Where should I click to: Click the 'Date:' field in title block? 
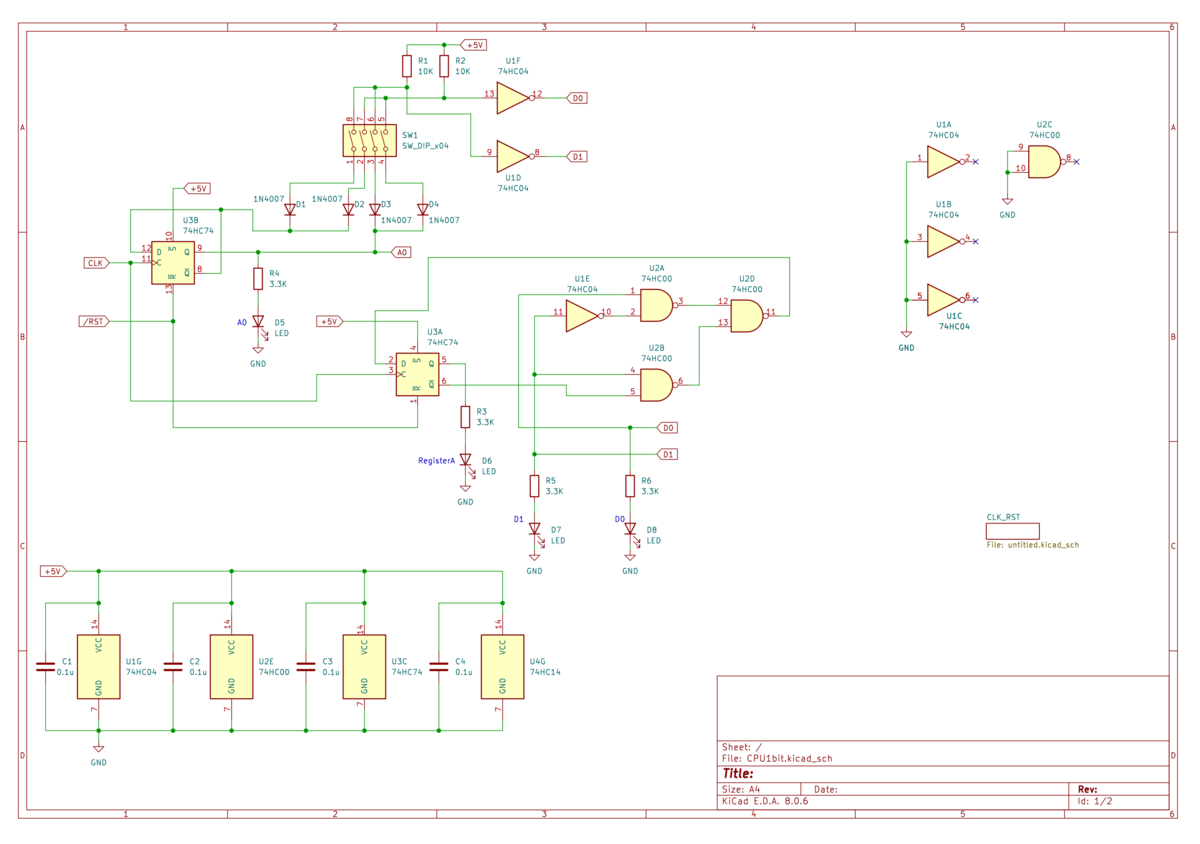(x=826, y=789)
